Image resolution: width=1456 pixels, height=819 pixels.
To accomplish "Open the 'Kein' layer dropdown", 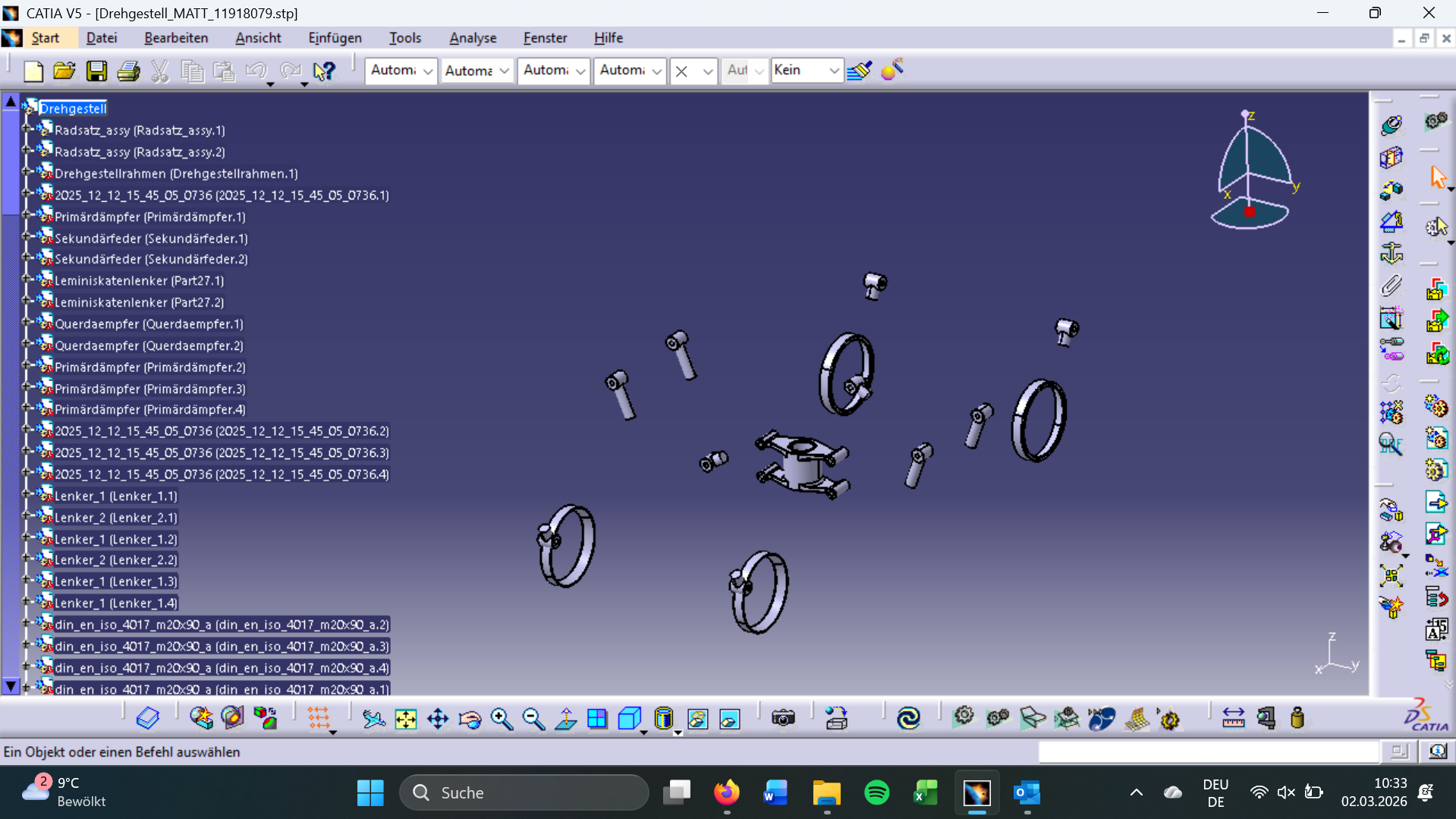I will (x=833, y=71).
